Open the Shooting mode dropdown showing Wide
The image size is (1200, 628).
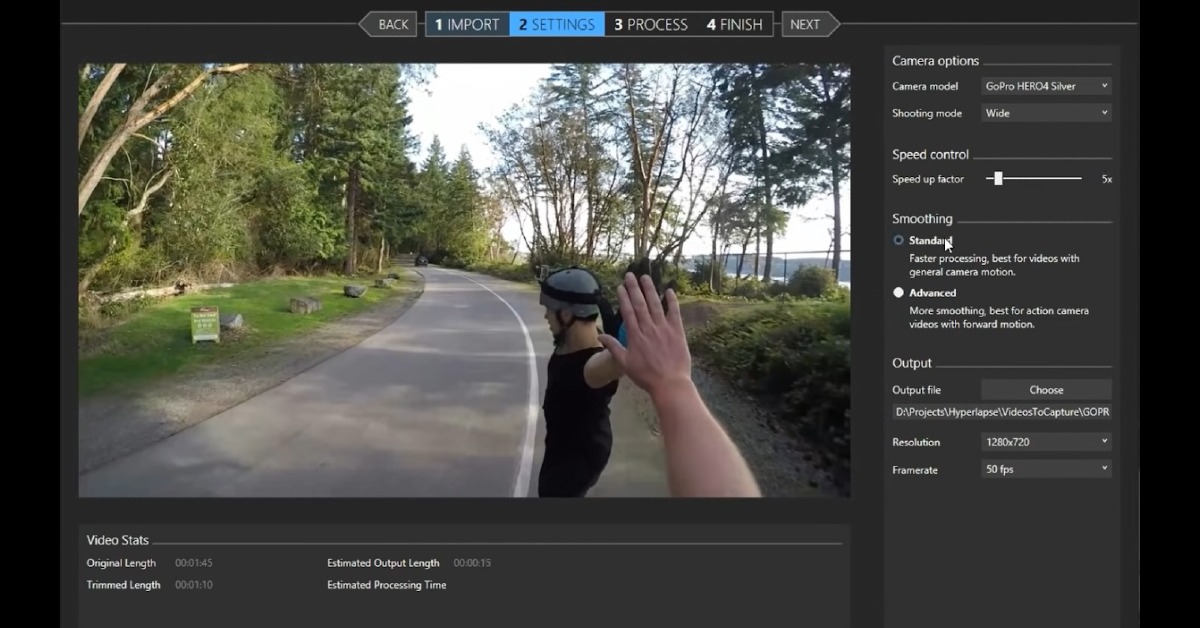(x=1045, y=112)
